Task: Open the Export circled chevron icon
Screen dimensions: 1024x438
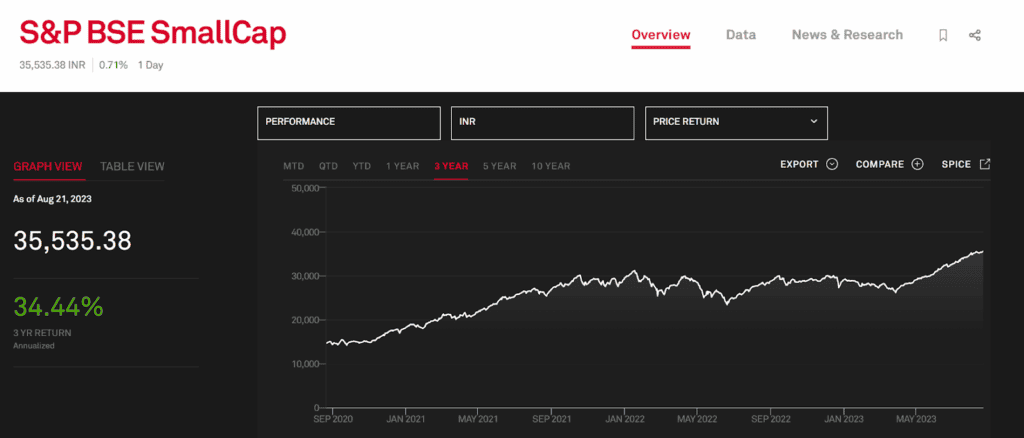Action: tap(832, 164)
